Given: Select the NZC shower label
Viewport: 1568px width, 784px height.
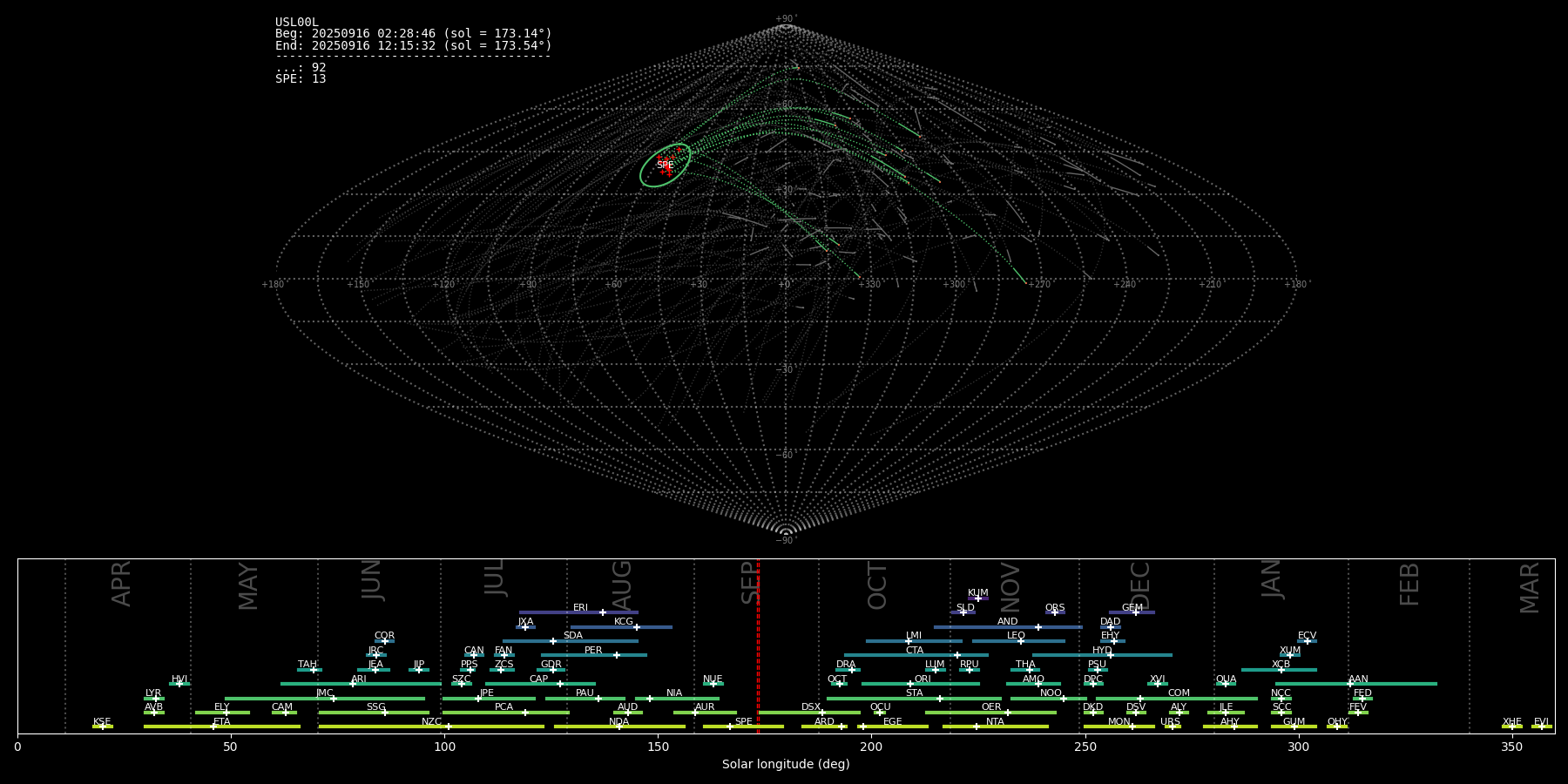Looking at the screenshot, I should pyautogui.click(x=431, y=722).
